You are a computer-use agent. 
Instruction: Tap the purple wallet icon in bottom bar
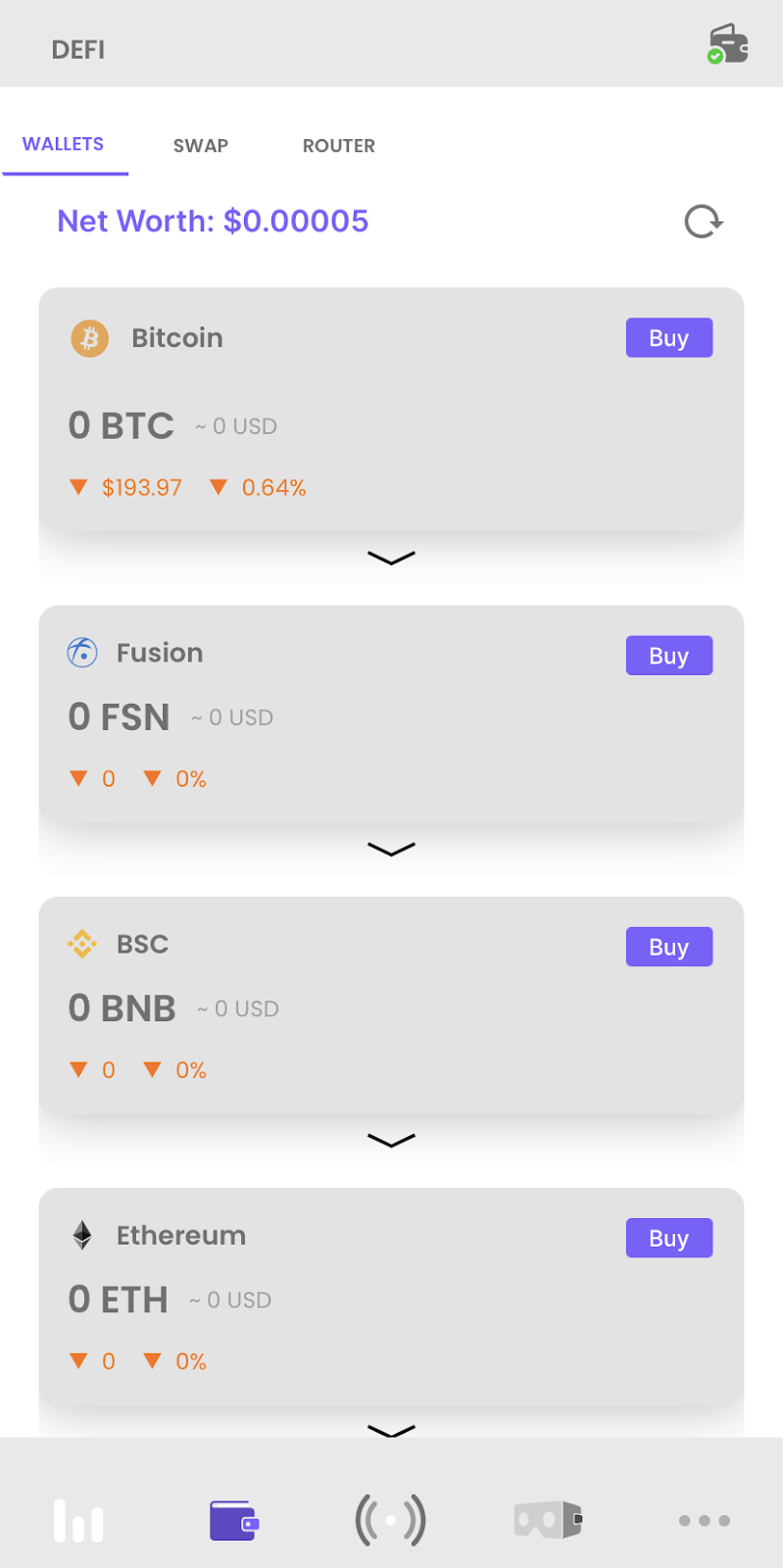point(234,1520)
